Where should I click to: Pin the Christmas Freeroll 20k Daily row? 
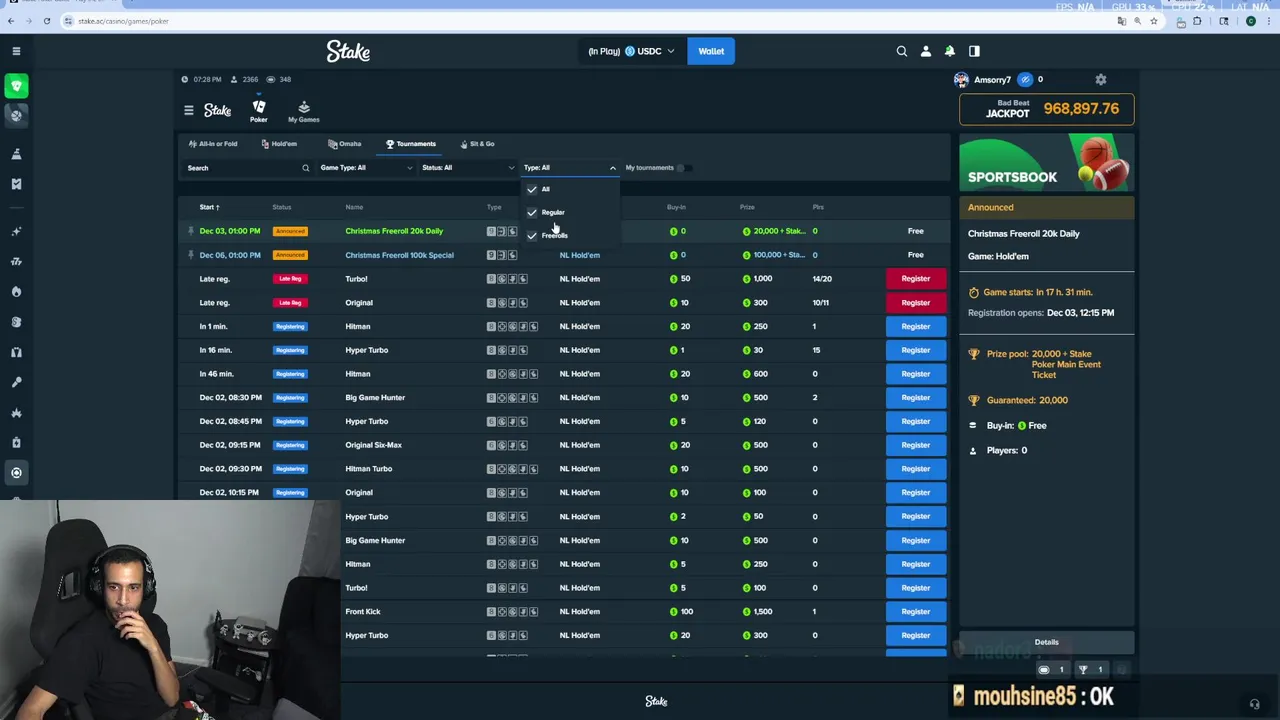pos(190,231)
